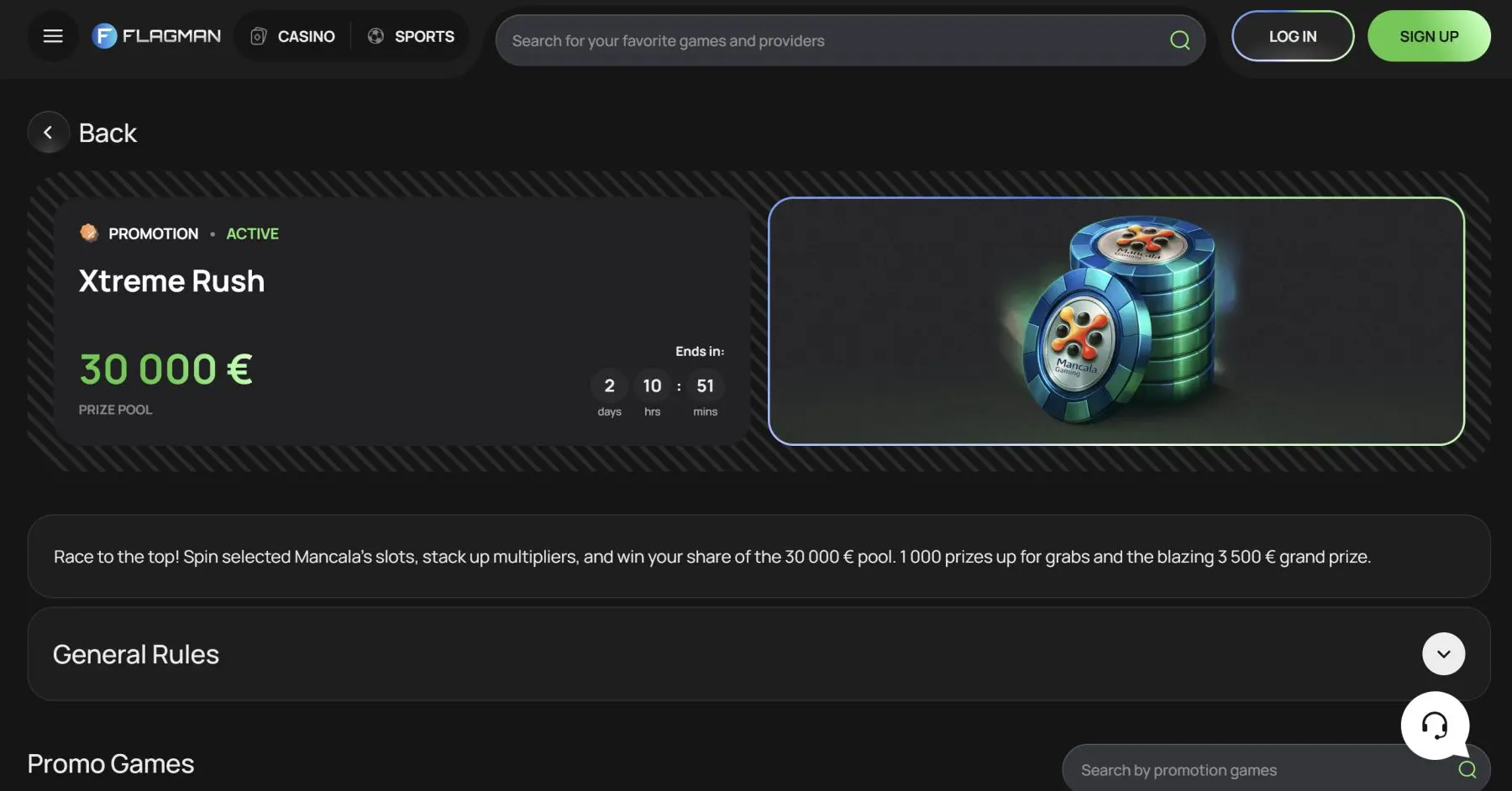Open the hamburger menu
The image size is (1512, 791).
(x=53, y=36)
